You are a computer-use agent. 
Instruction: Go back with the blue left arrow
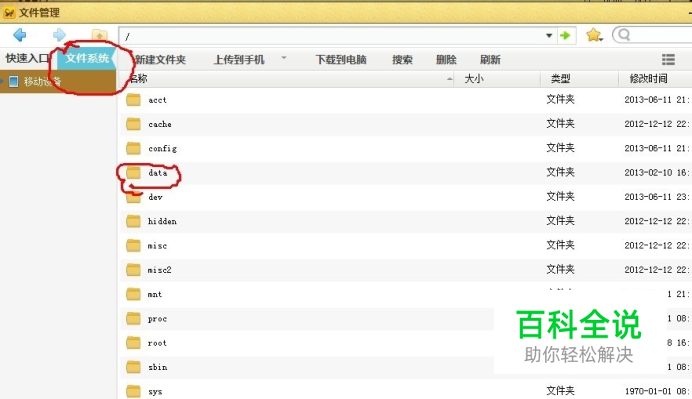(x=20, y=35)
